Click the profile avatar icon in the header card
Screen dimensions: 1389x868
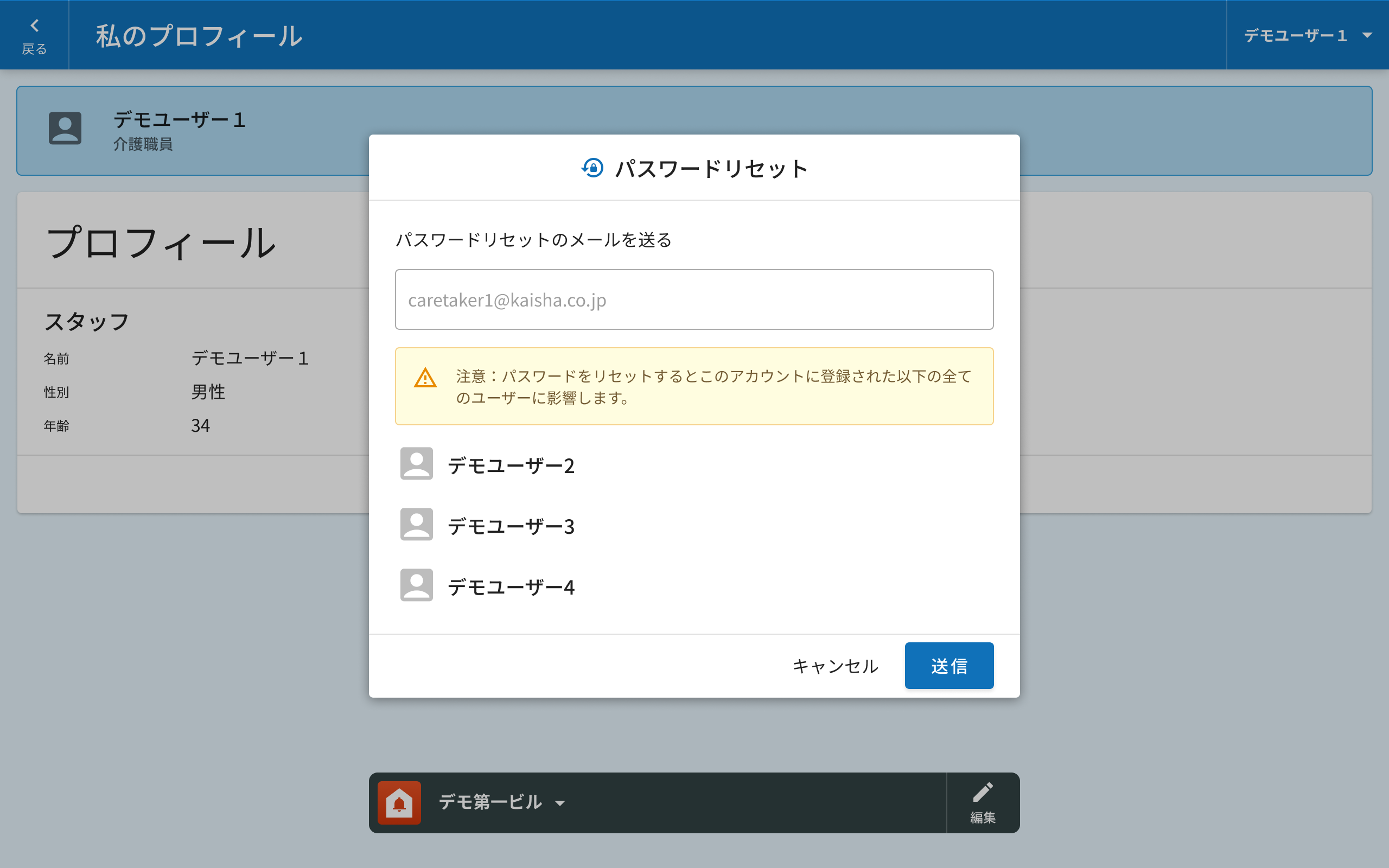65,128
